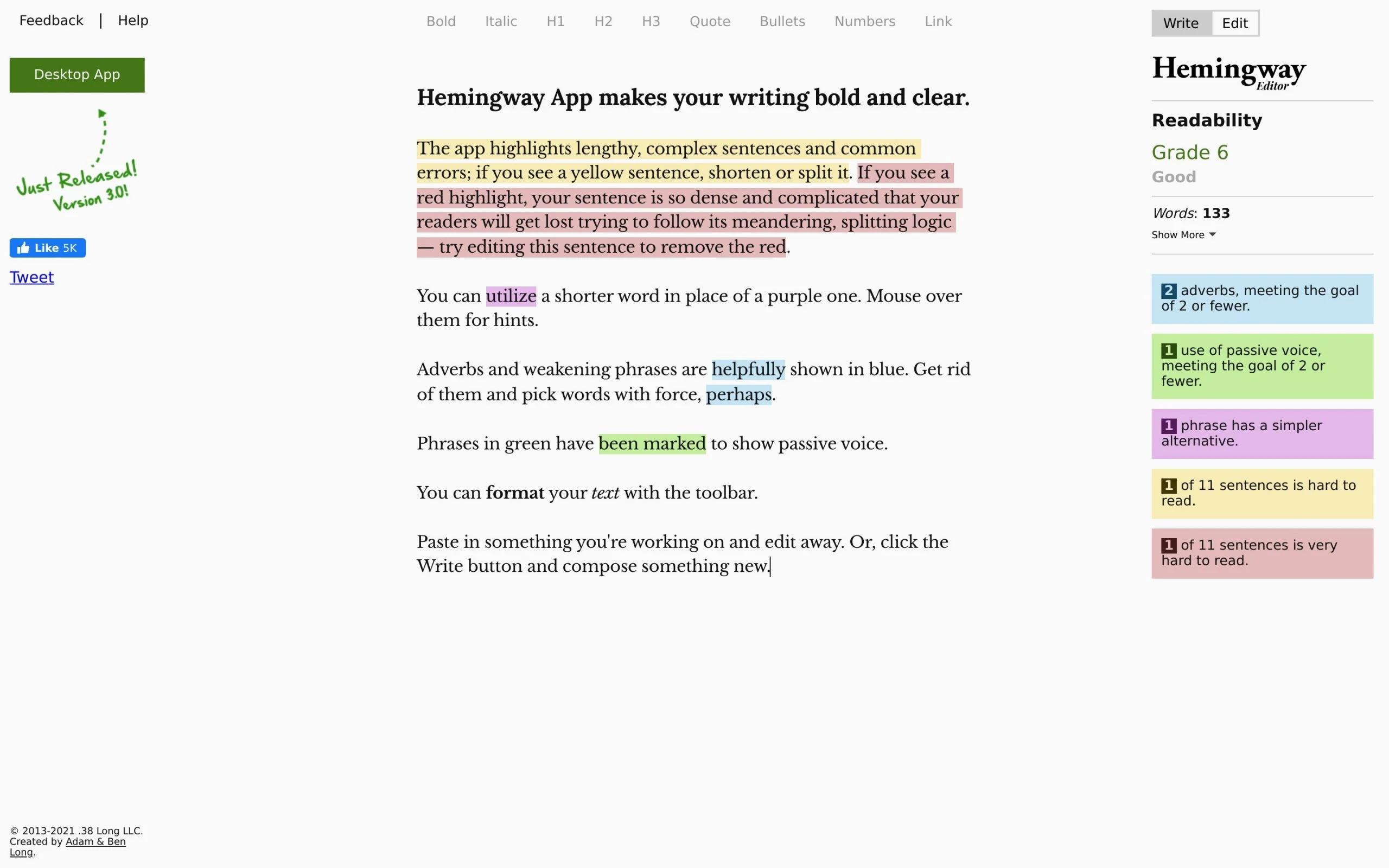Screen dimensions: 1389x868
Task: Select the H2 heading icon
Action: tap(602, 21)
